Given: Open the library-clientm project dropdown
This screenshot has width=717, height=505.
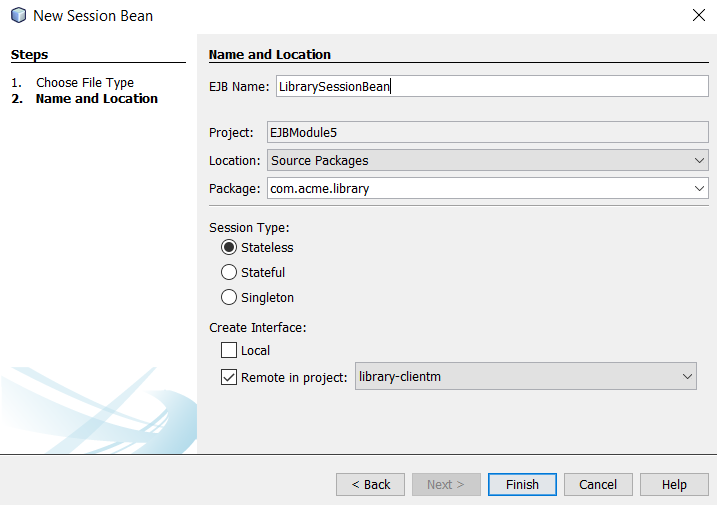Looking at the screenshot, I should point(526,376).
